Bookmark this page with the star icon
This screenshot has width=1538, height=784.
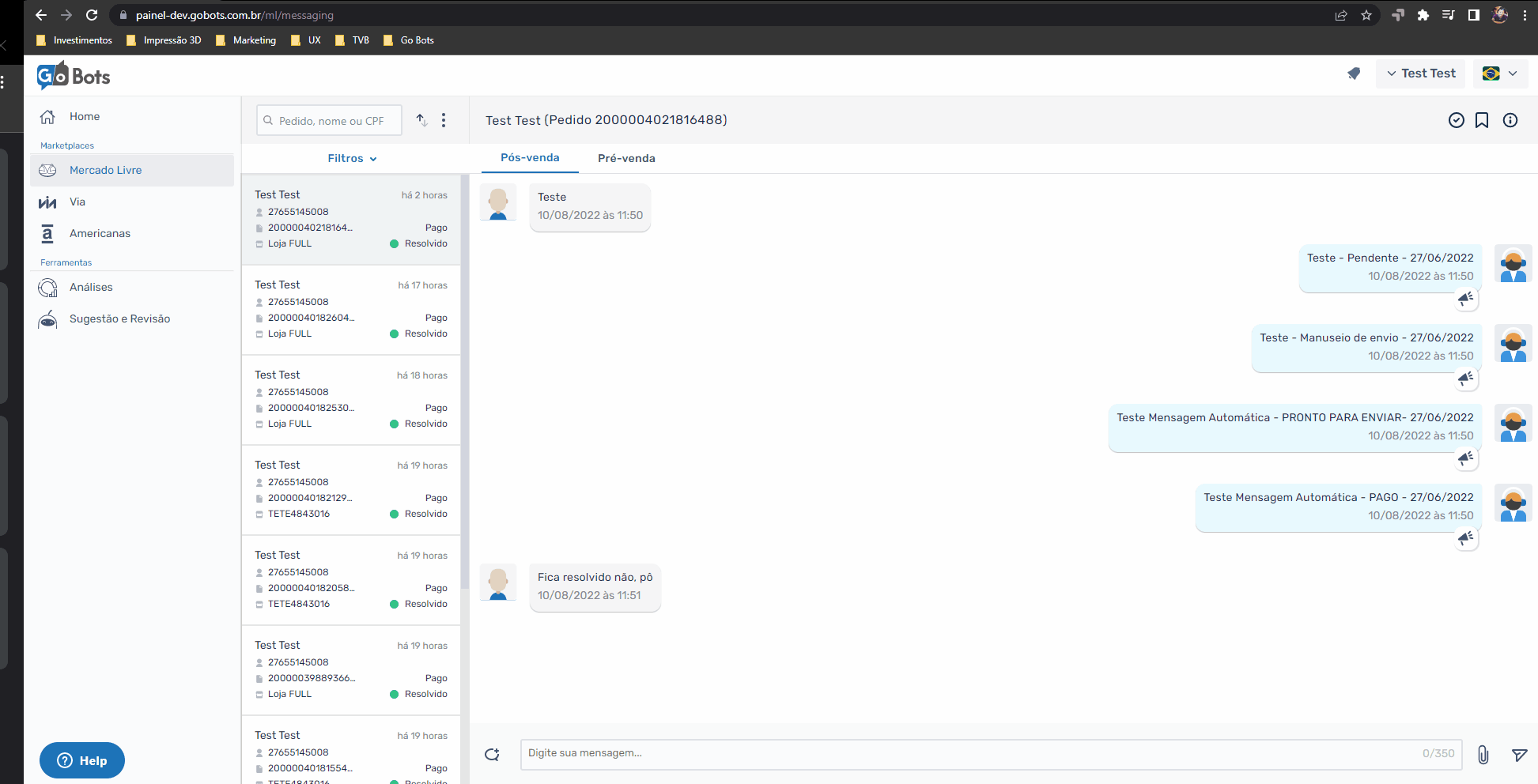(1366, 15)
